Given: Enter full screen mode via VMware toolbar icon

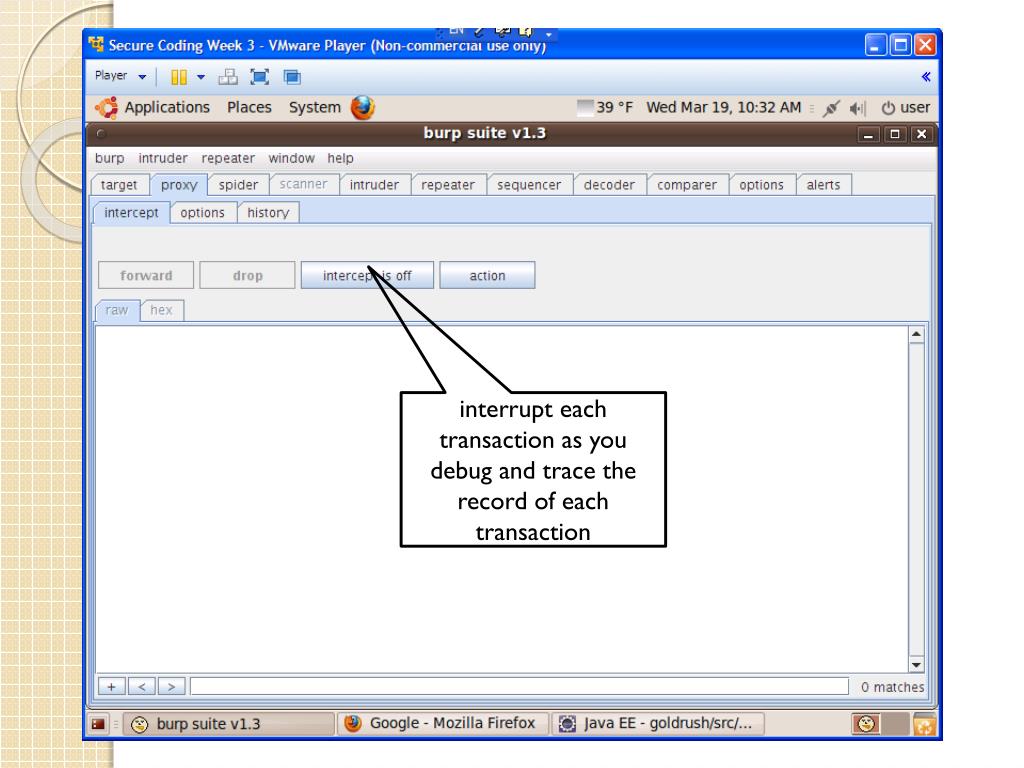Looking at the screenshot, I should [x=260, y=77].
